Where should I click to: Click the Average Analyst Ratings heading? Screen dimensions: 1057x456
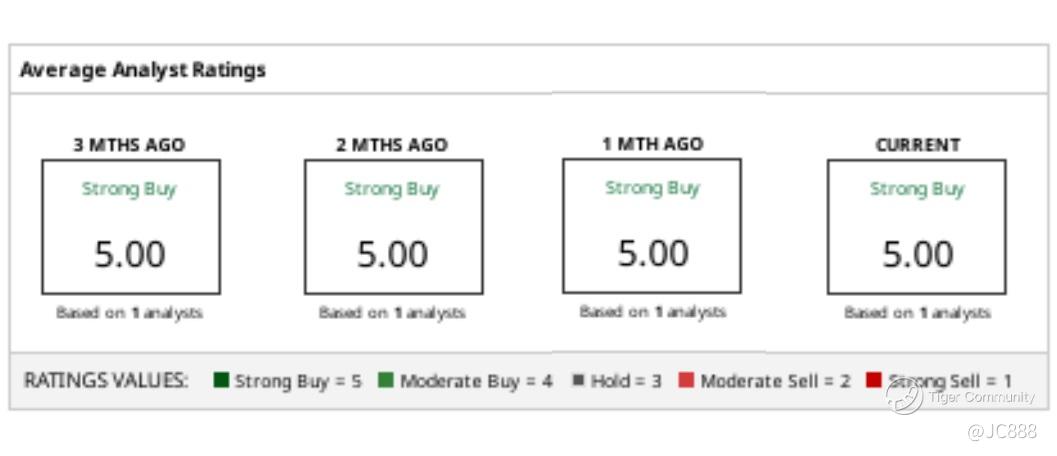pyautogui.click(x=143, y=69)
